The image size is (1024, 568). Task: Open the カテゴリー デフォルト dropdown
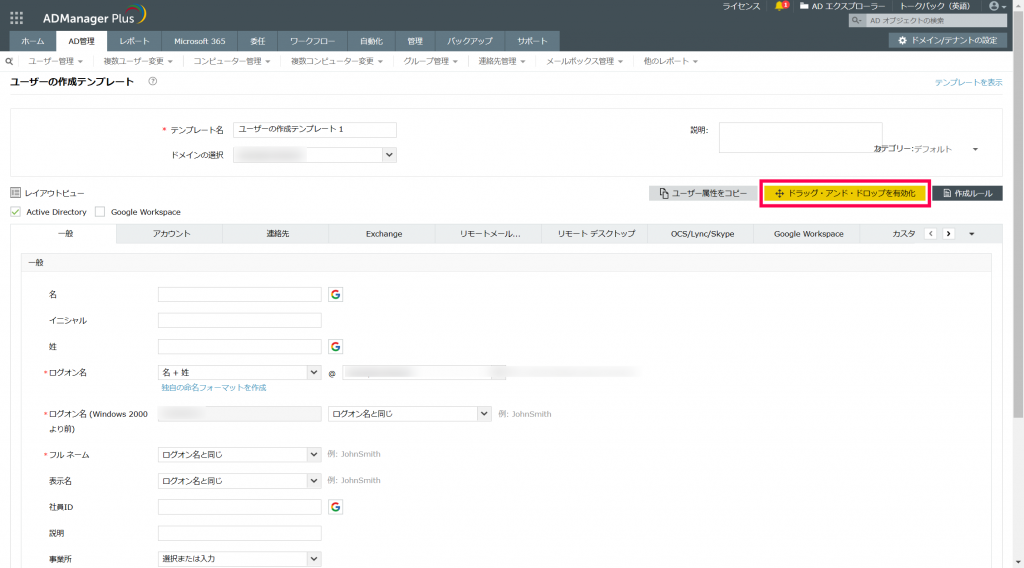click(946, 149)
